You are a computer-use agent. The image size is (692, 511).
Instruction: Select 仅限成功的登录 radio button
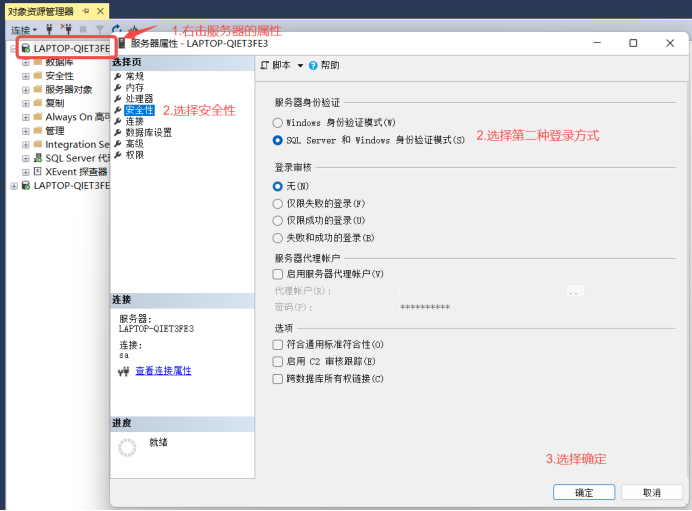278,221
